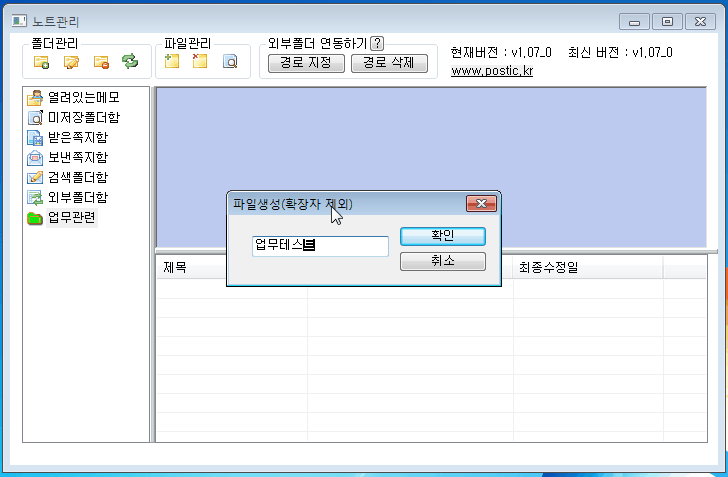Click the file name input field in dialog
Screen dimensions: 728x477
(x=320, y=246)
